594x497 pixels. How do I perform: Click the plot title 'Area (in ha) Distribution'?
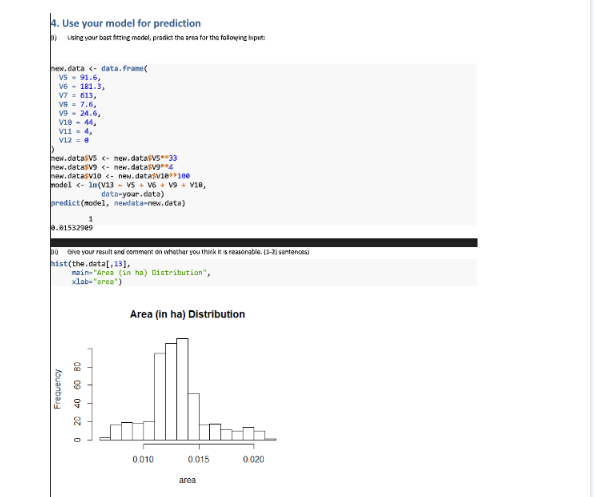pyautogui.click(x=188, y=314)
